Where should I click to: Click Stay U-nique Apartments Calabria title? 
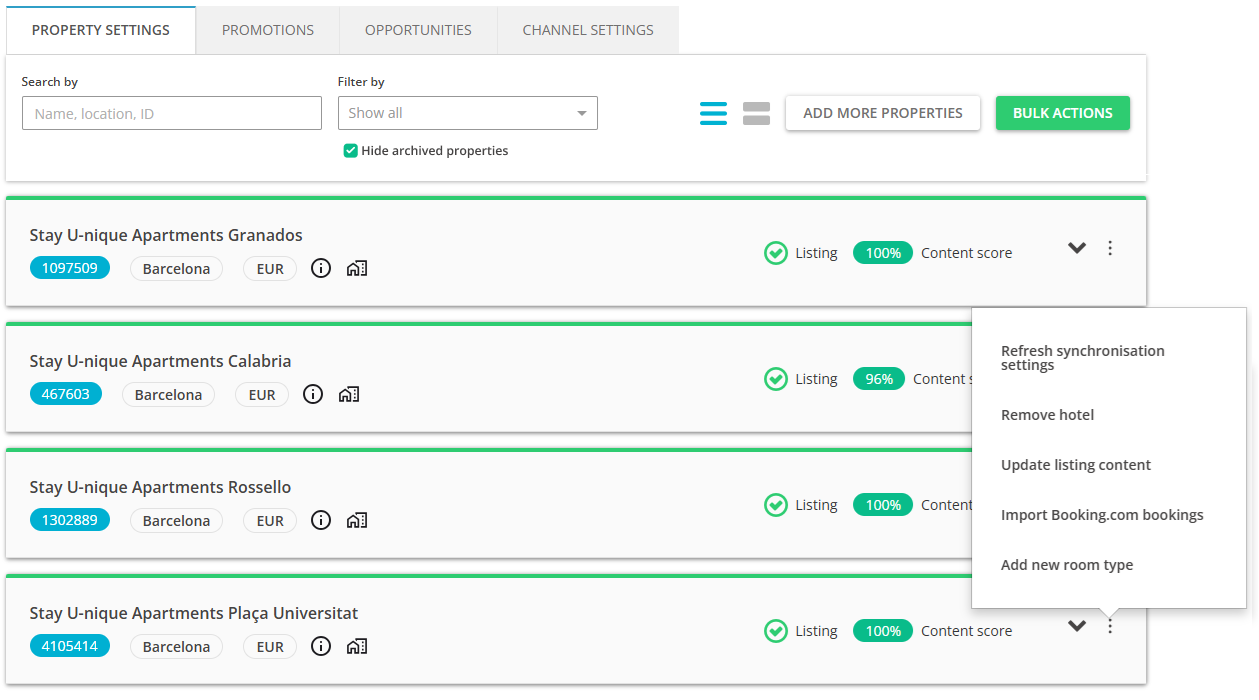(x=160, y=362)
